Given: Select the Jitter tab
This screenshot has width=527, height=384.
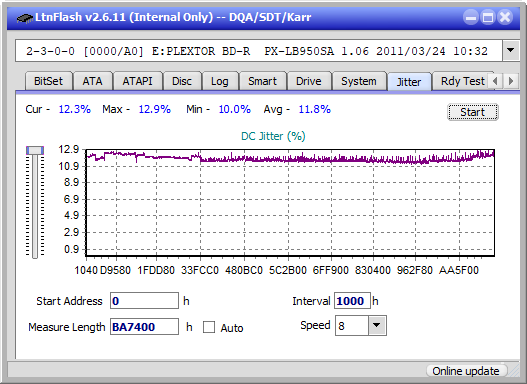Looking at the screenshot, I should coord(409,82).
